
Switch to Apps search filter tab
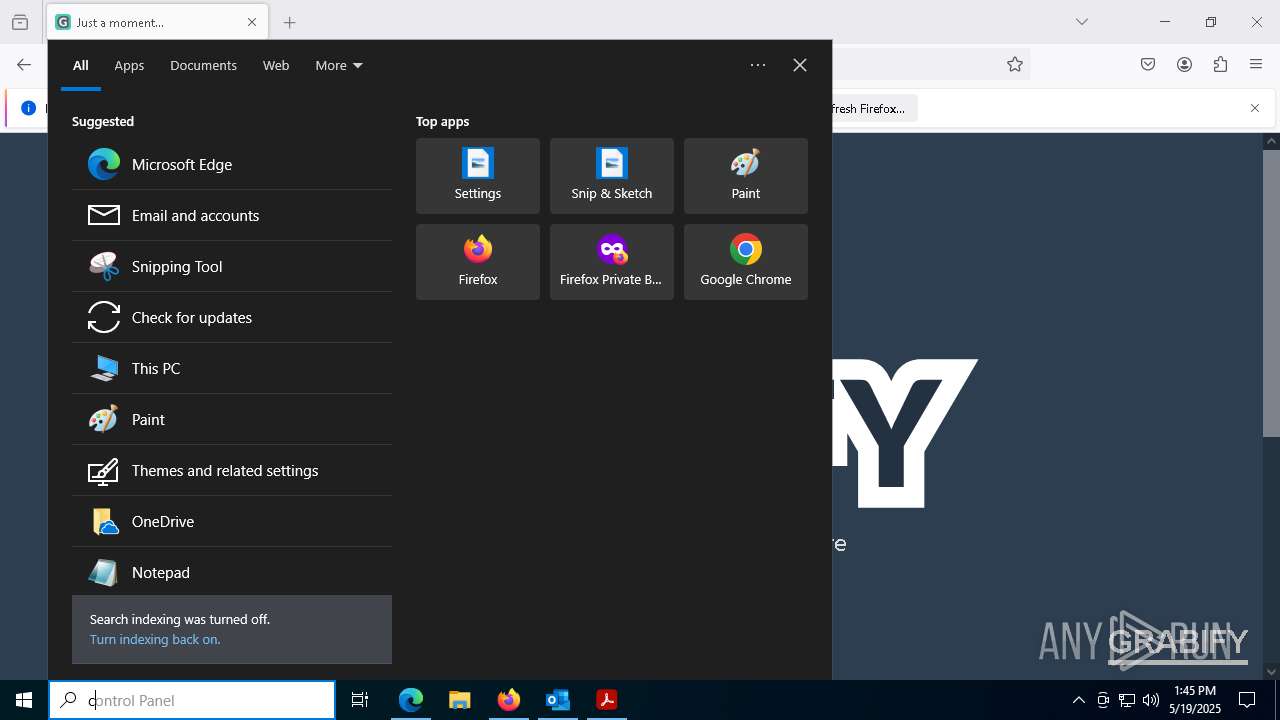pos(129,65)
